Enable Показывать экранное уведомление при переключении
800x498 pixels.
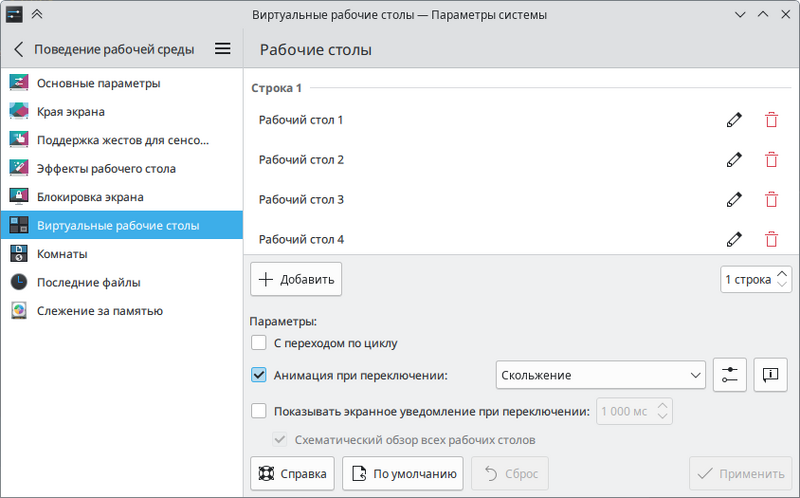pos(259,411)
